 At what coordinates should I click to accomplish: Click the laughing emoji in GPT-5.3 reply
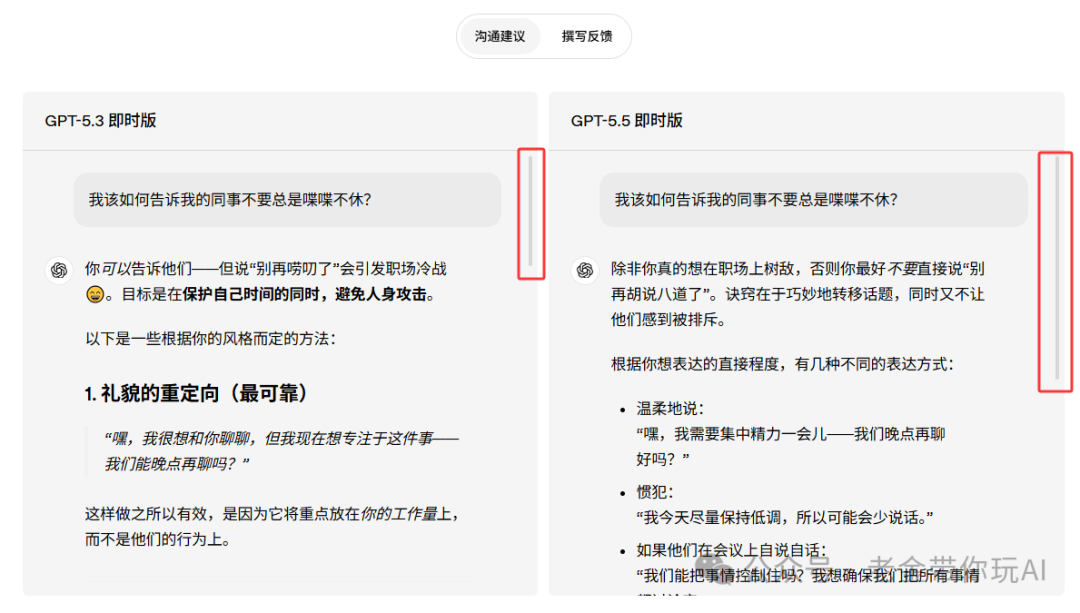[95, 295]
